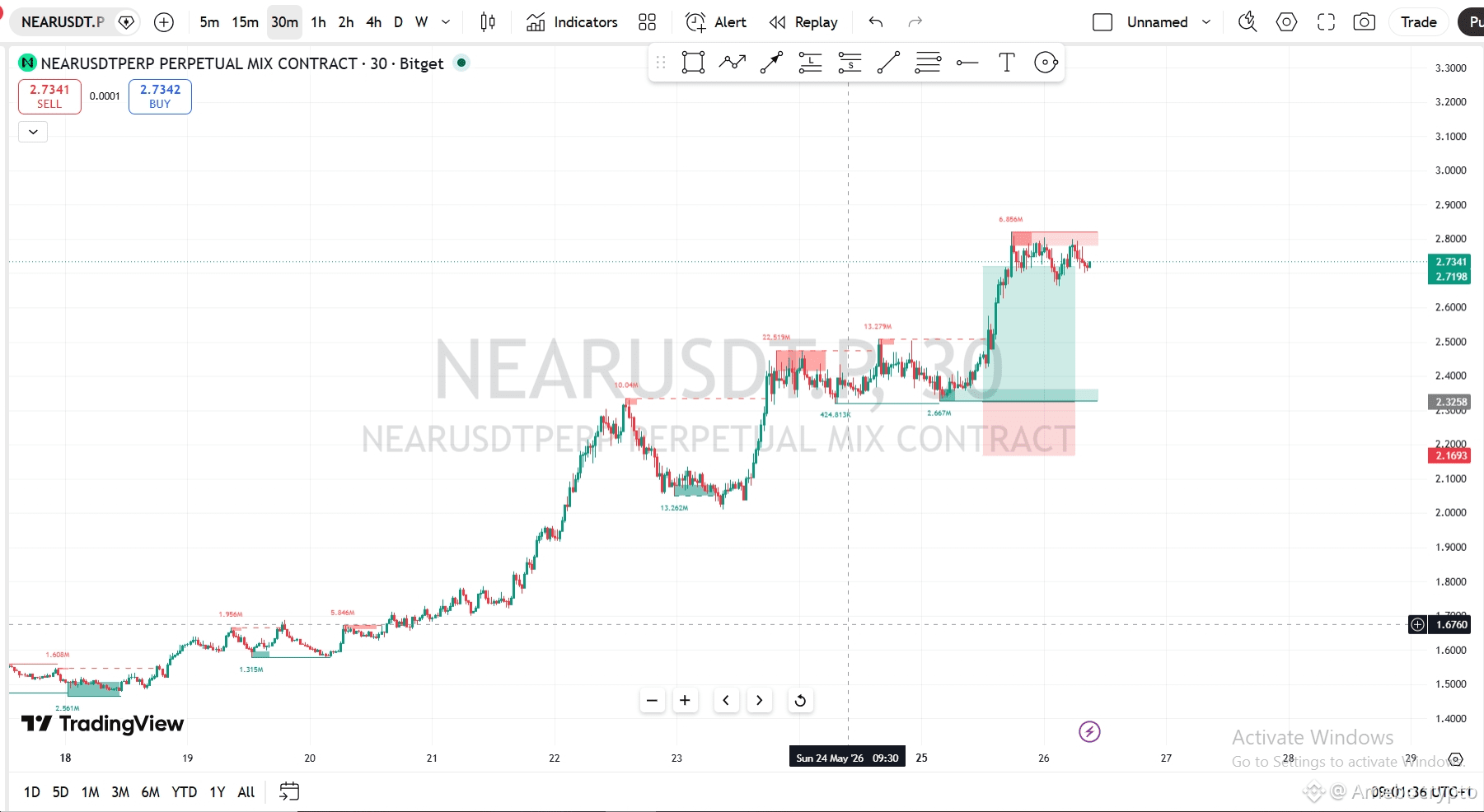
Task: Select the Short Position tool
Action: 850,63
